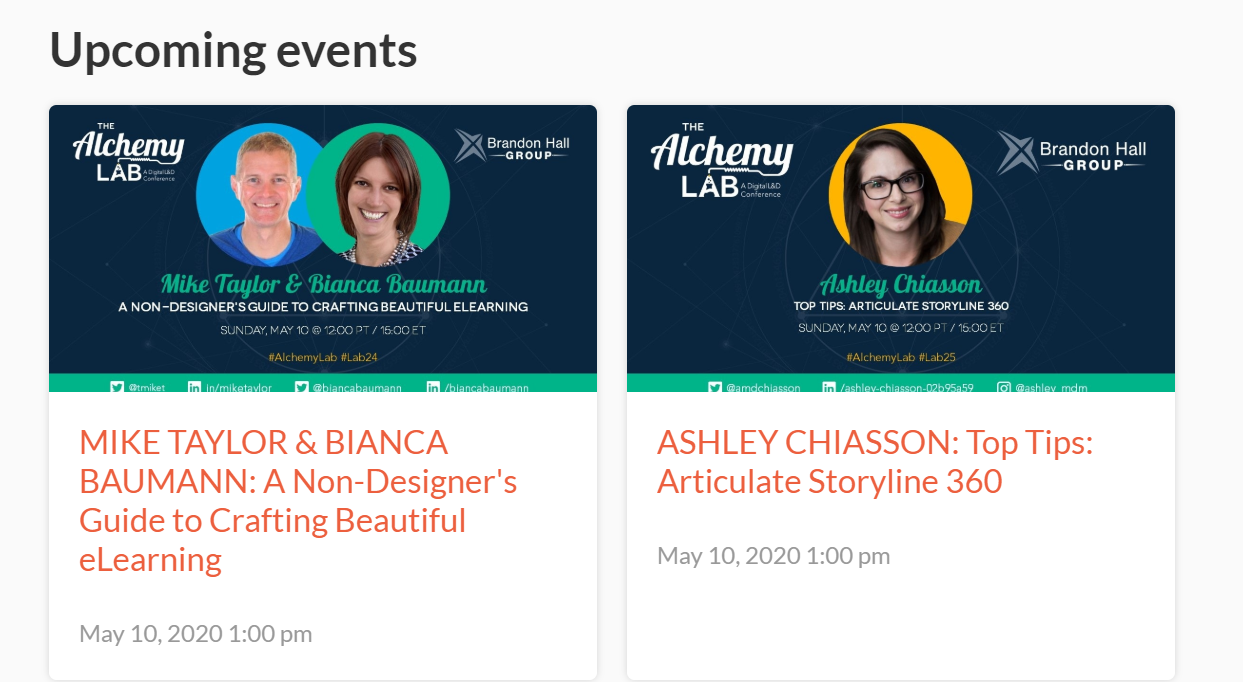Click the Upcoming events heading
Viewport: 1243px width, 682px height.
[233, 49]
